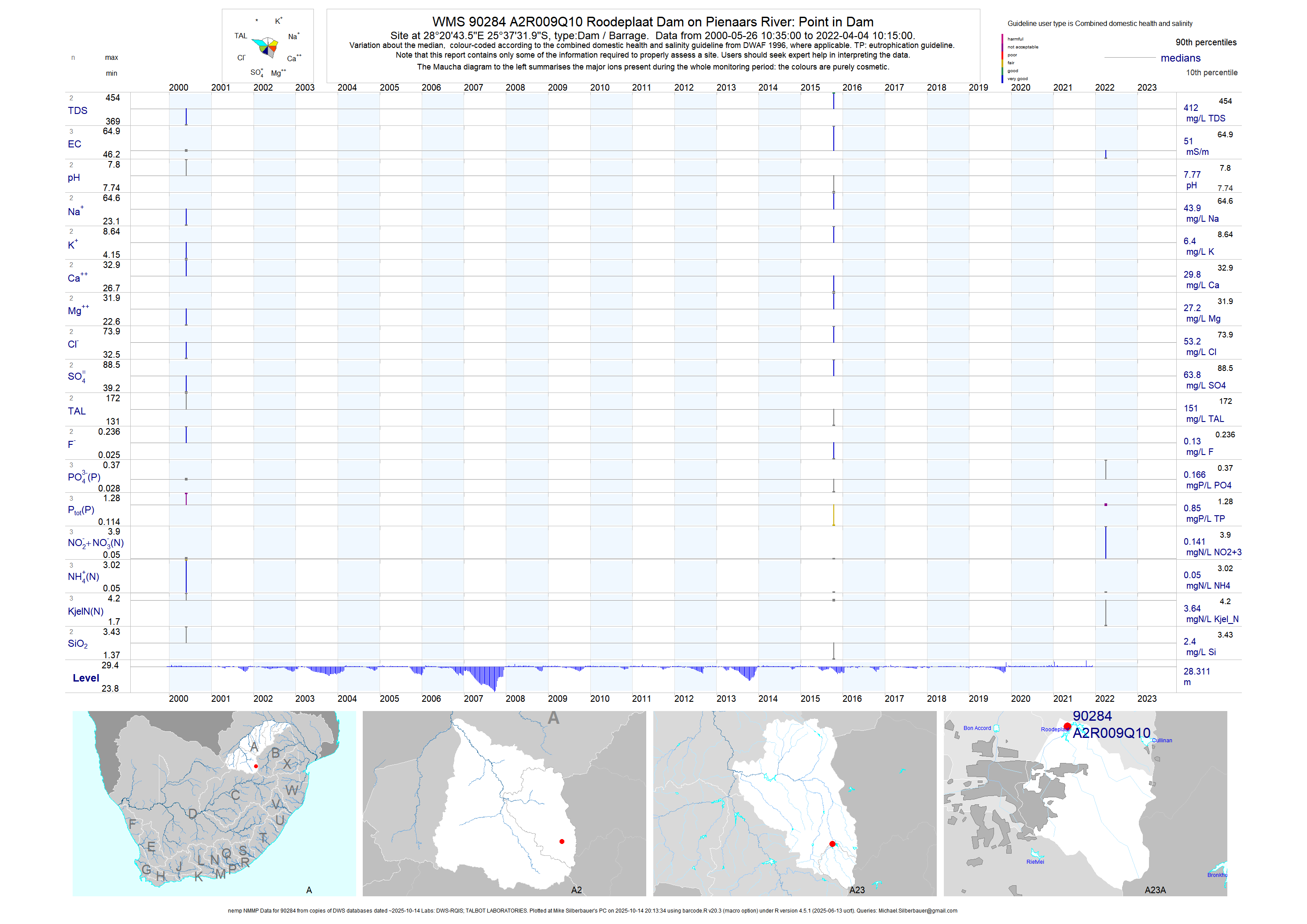
Task: Select the KjelN(N) row label
Action: pos(85,611)
